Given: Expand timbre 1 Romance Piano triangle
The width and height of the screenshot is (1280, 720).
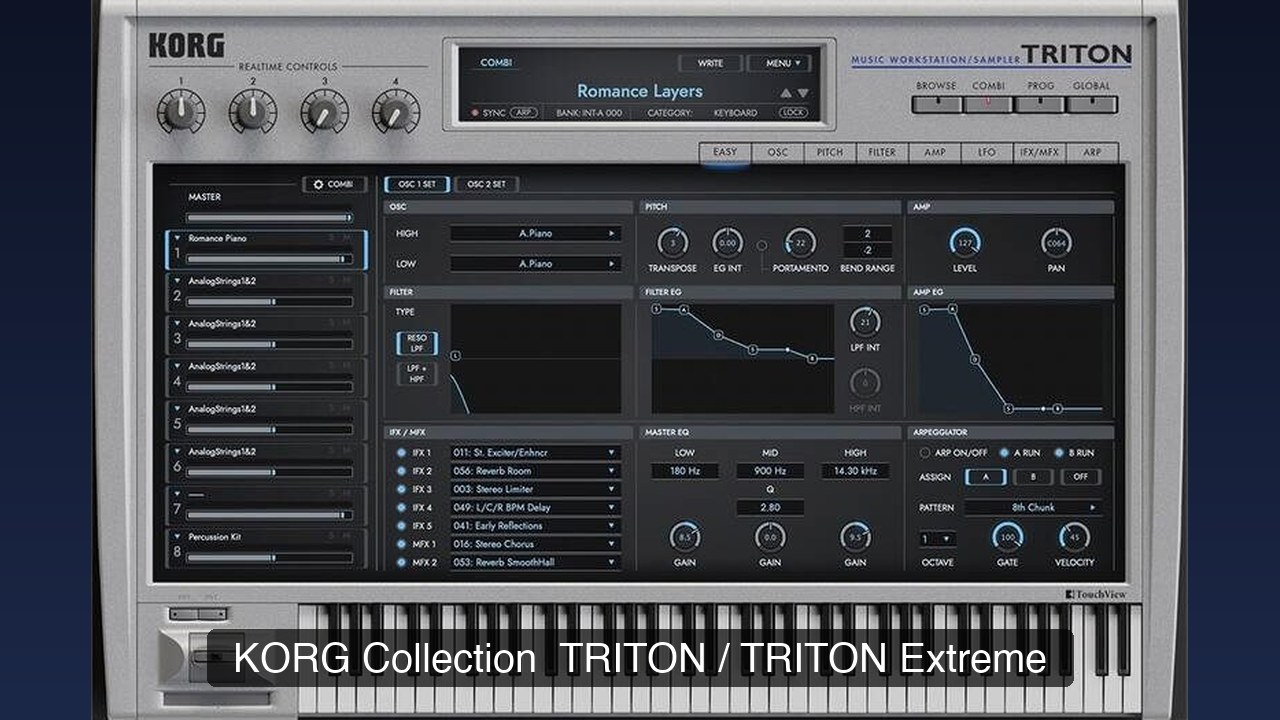Looking at the screenshot, I should click(177, 239).
